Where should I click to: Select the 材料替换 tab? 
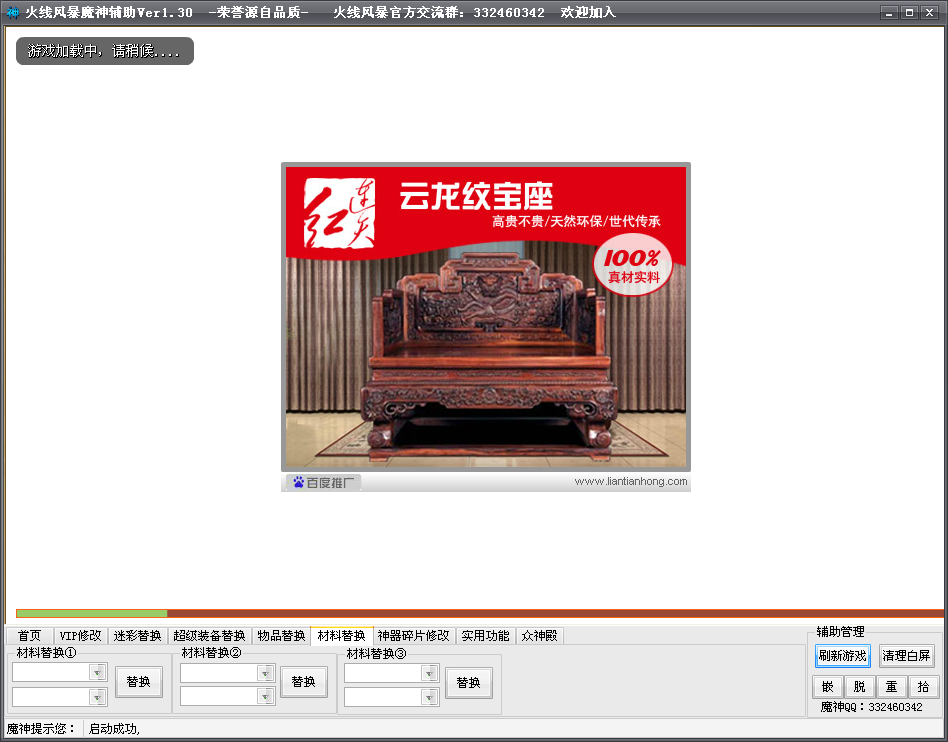[342, 636]
